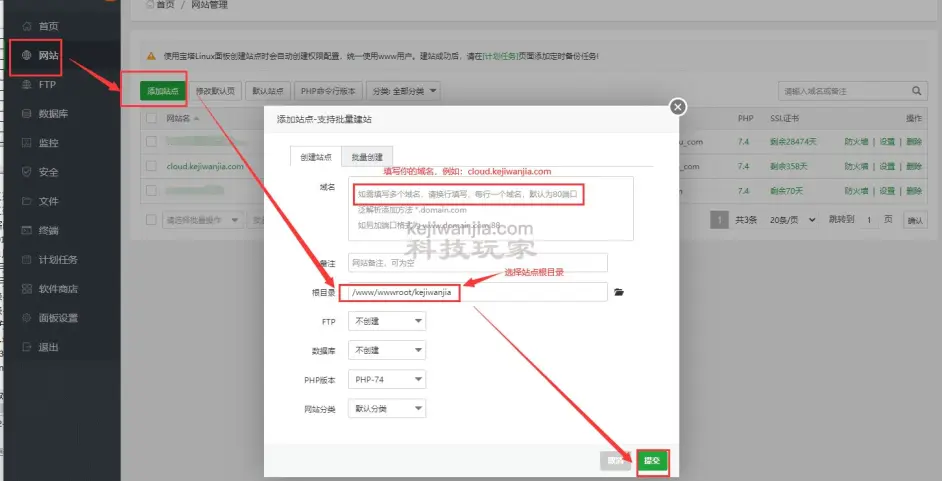The width and height of the screenshot is (942, 481).
Task: Open the PHP版本 PHP-74 dropdown
Action: click(x=387, y=379)
